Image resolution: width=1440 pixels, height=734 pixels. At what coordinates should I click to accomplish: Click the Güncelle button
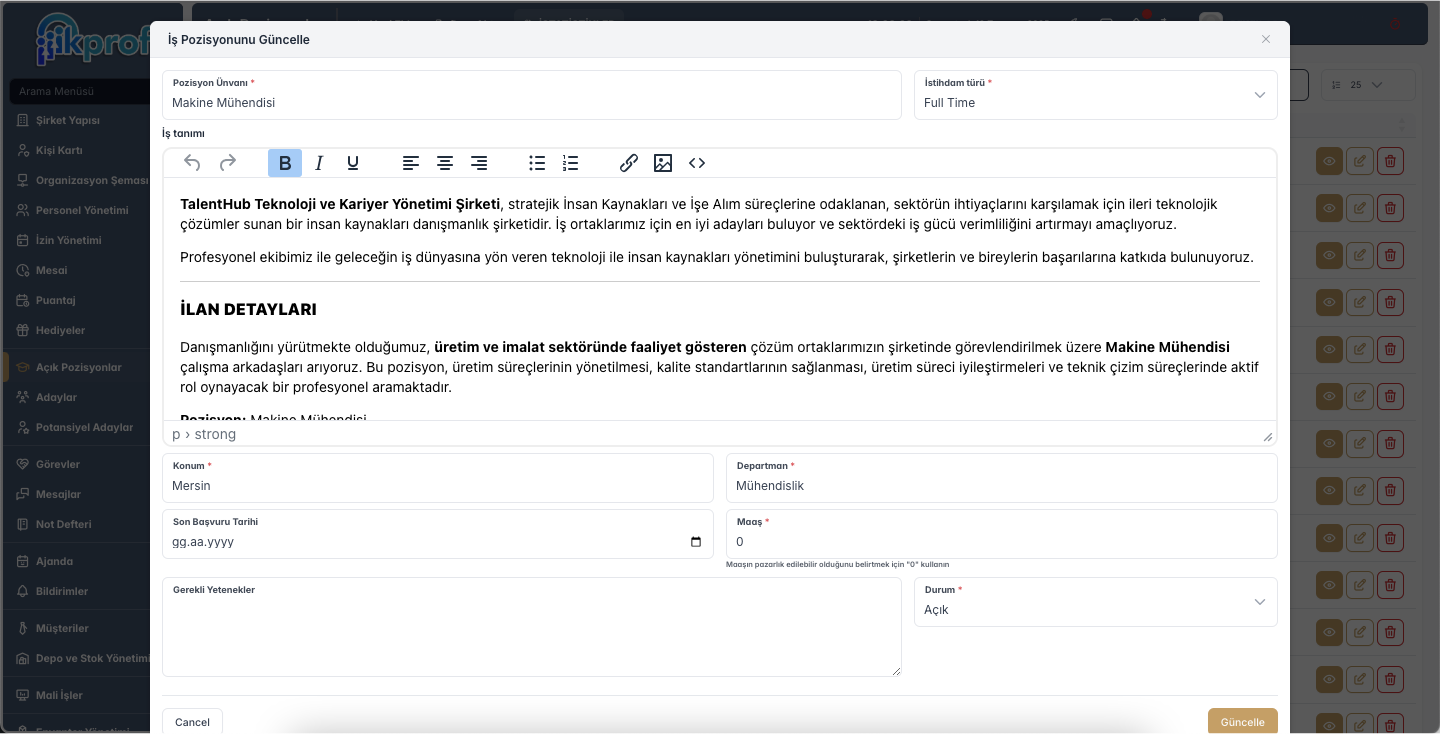point(1243,722)
